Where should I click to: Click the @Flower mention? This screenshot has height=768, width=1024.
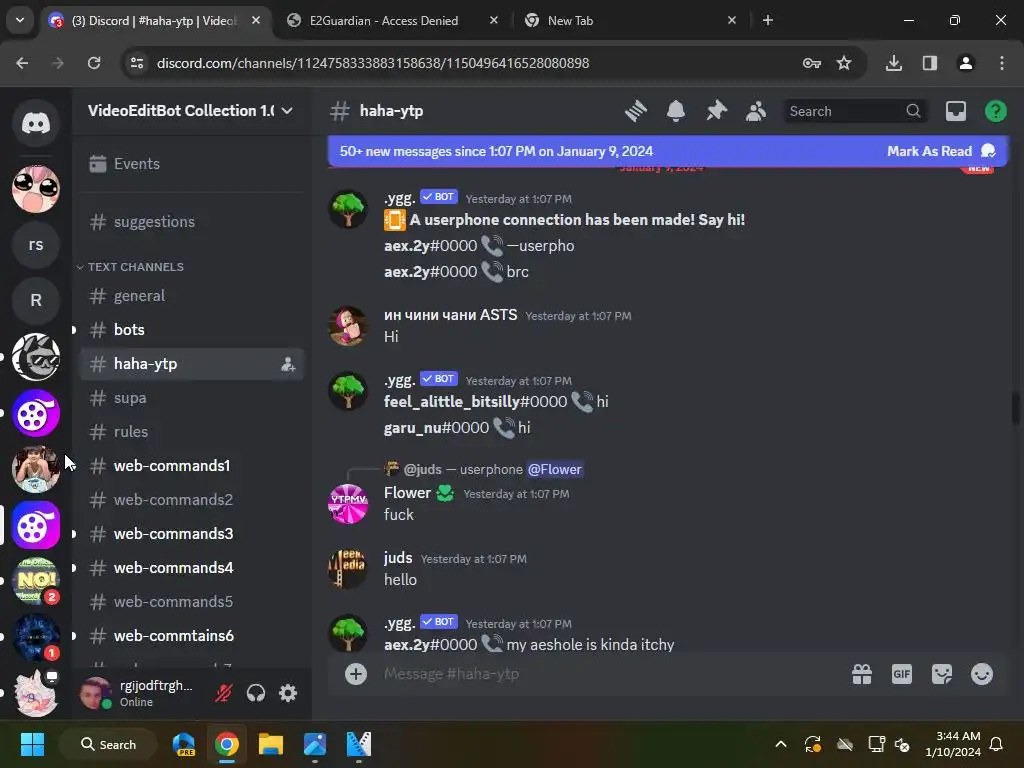tap(554, 470)
